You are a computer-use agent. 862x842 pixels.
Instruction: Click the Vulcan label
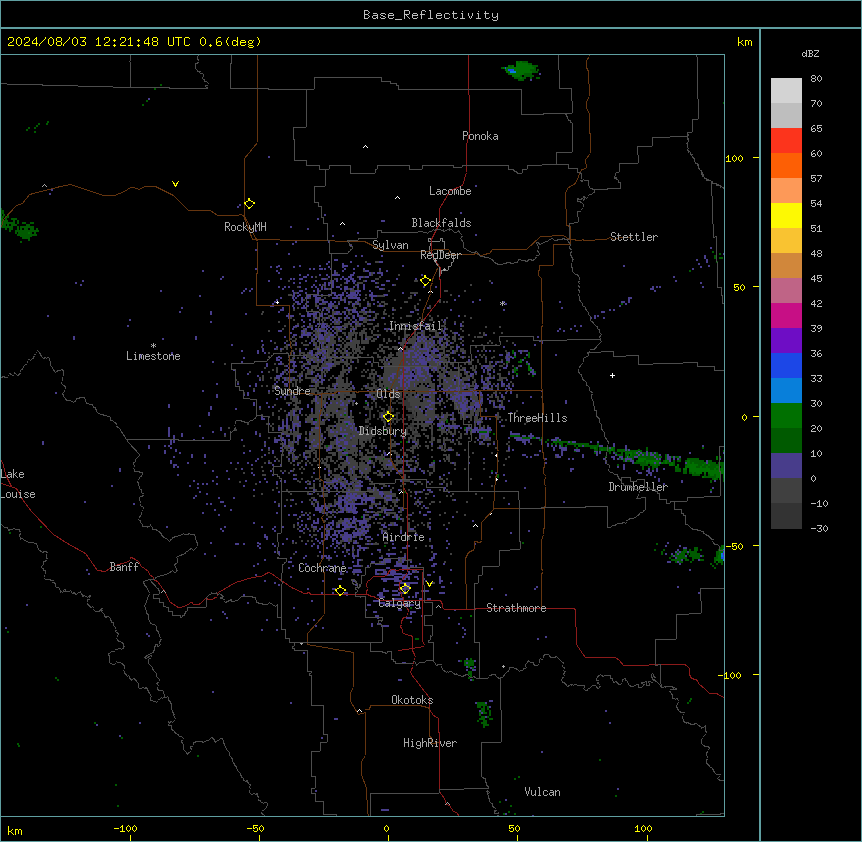[543, 792]
